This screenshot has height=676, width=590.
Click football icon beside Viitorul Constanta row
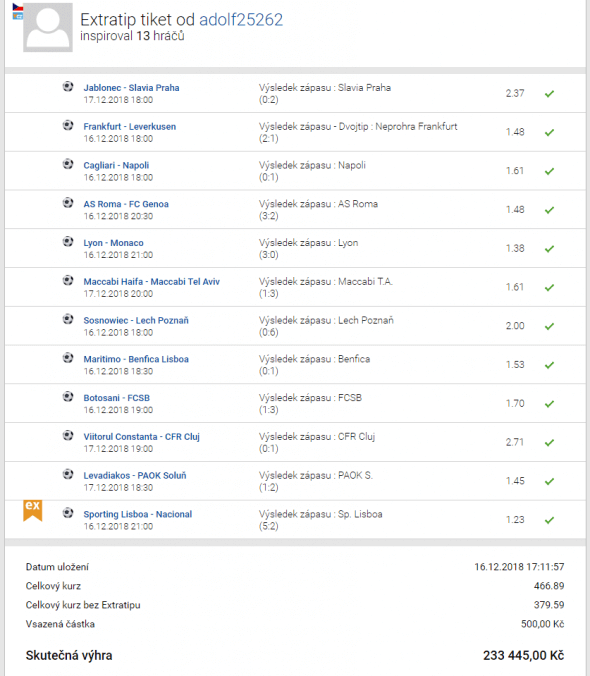tap(68, 435)
